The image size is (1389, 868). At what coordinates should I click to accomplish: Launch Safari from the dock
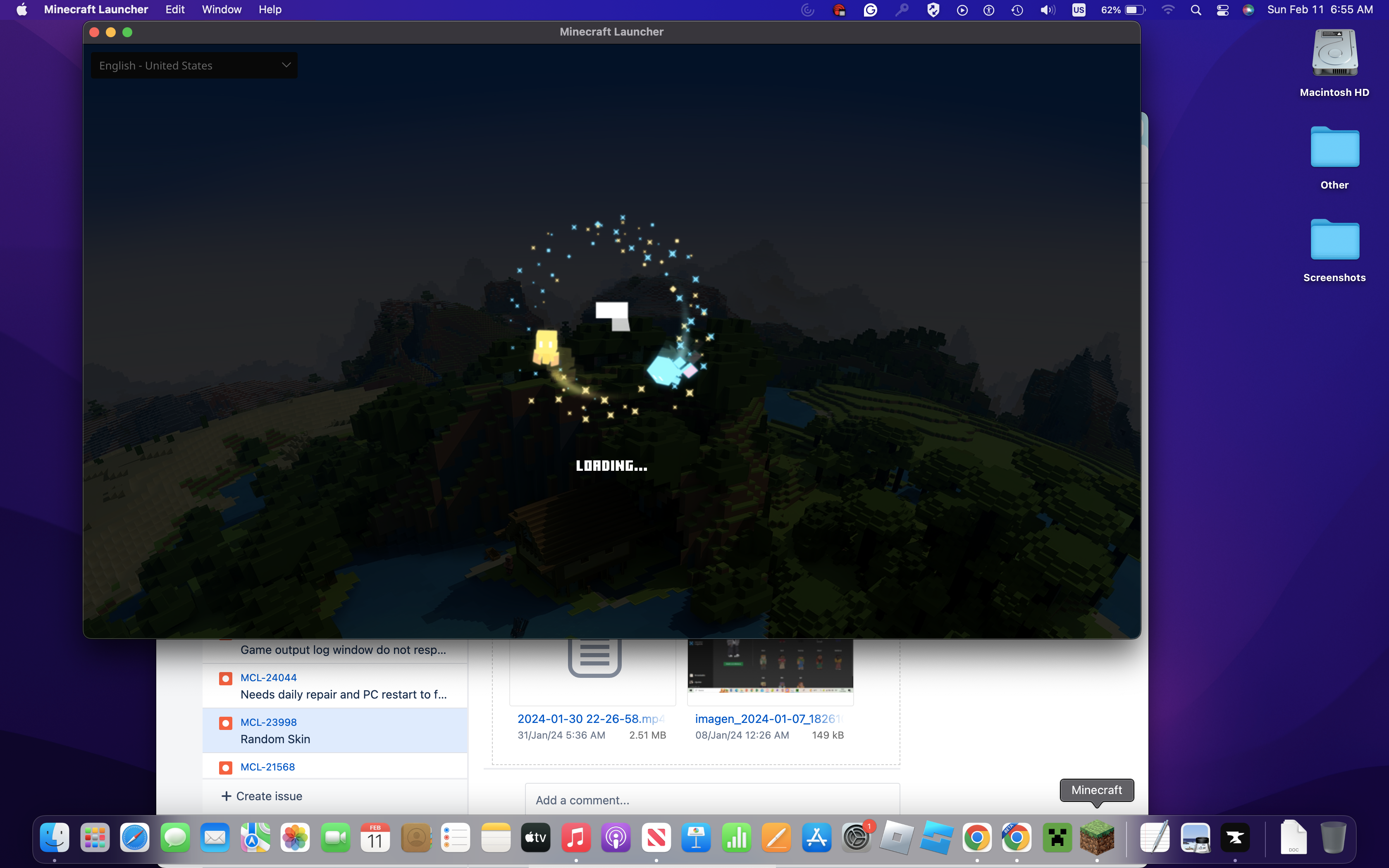pos(135,837)
